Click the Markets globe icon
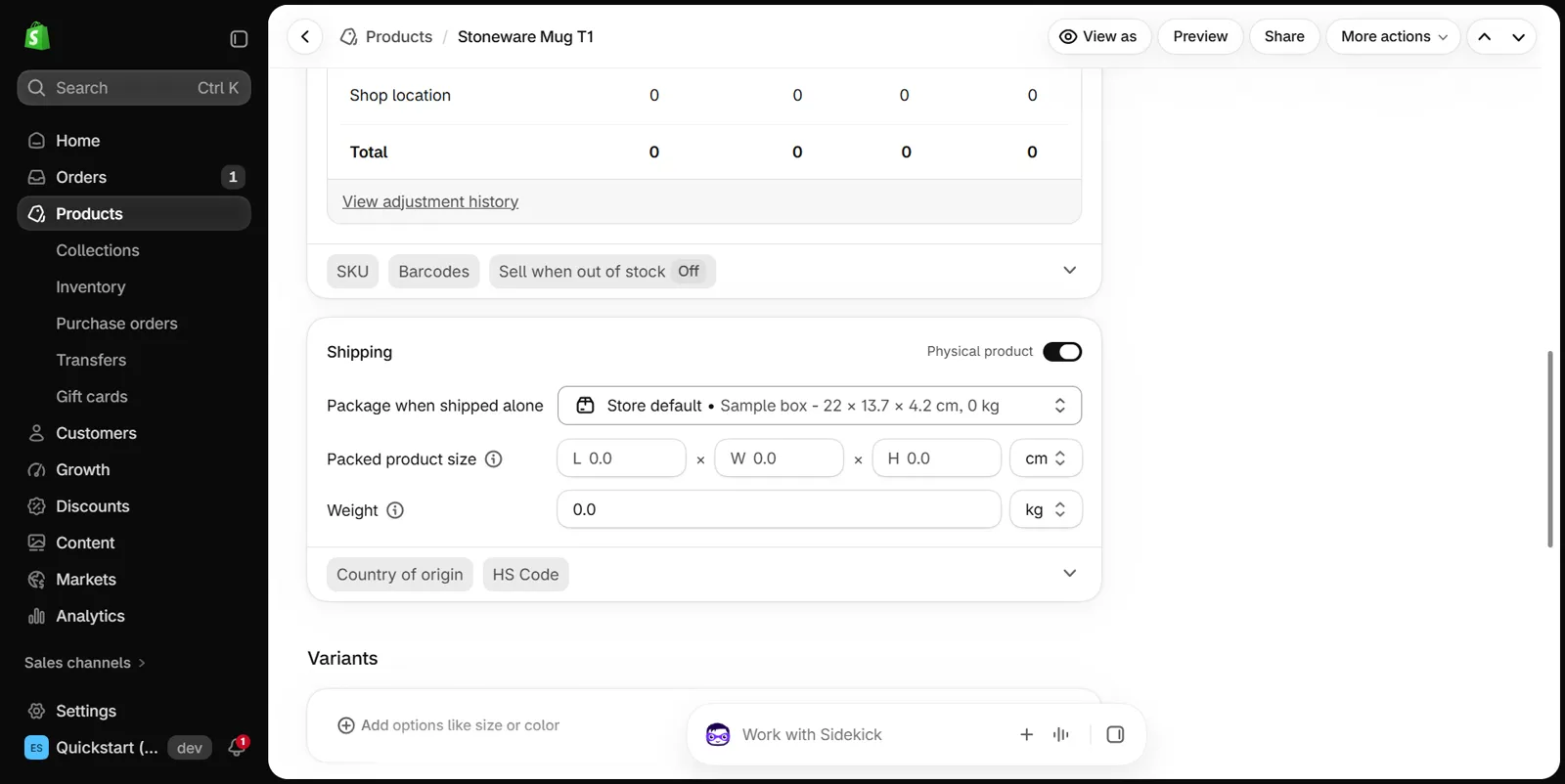This screenshot has width=1565, height=784. pyautogui.click(x=36, y=580)
